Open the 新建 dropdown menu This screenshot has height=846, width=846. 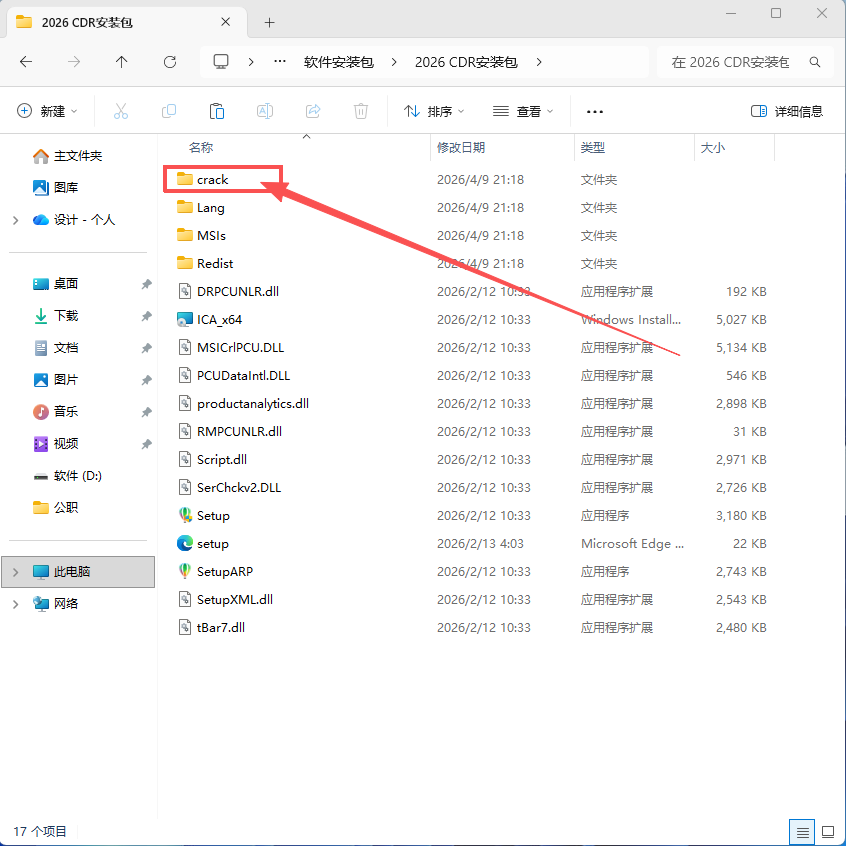pyautogui.click(x=47, y=111)
